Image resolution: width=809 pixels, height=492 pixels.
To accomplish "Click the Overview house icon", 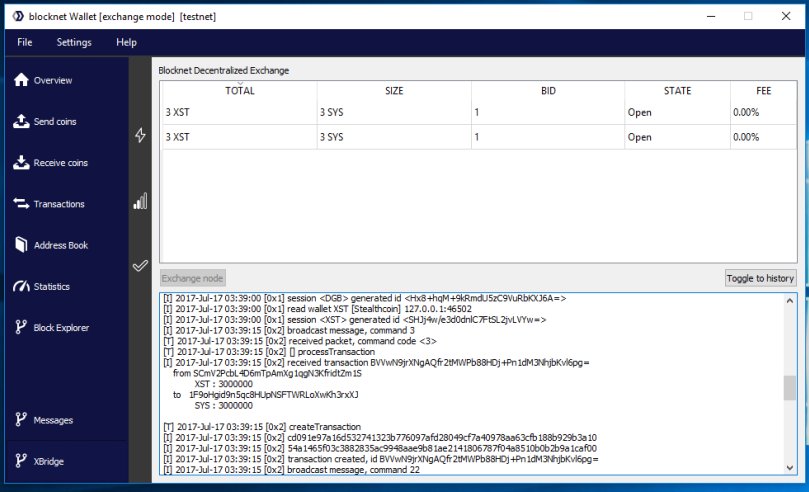I will (x=21, y=80).
